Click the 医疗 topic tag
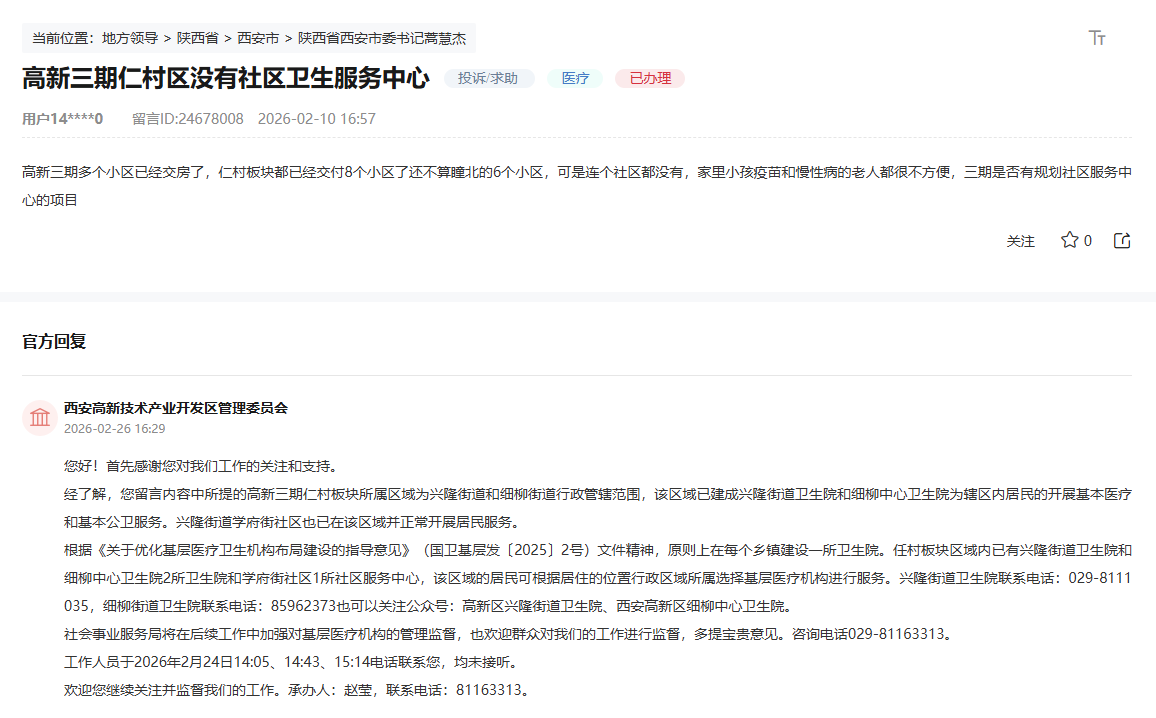Screen dimensions: 1156x718 tap(574, 78)
